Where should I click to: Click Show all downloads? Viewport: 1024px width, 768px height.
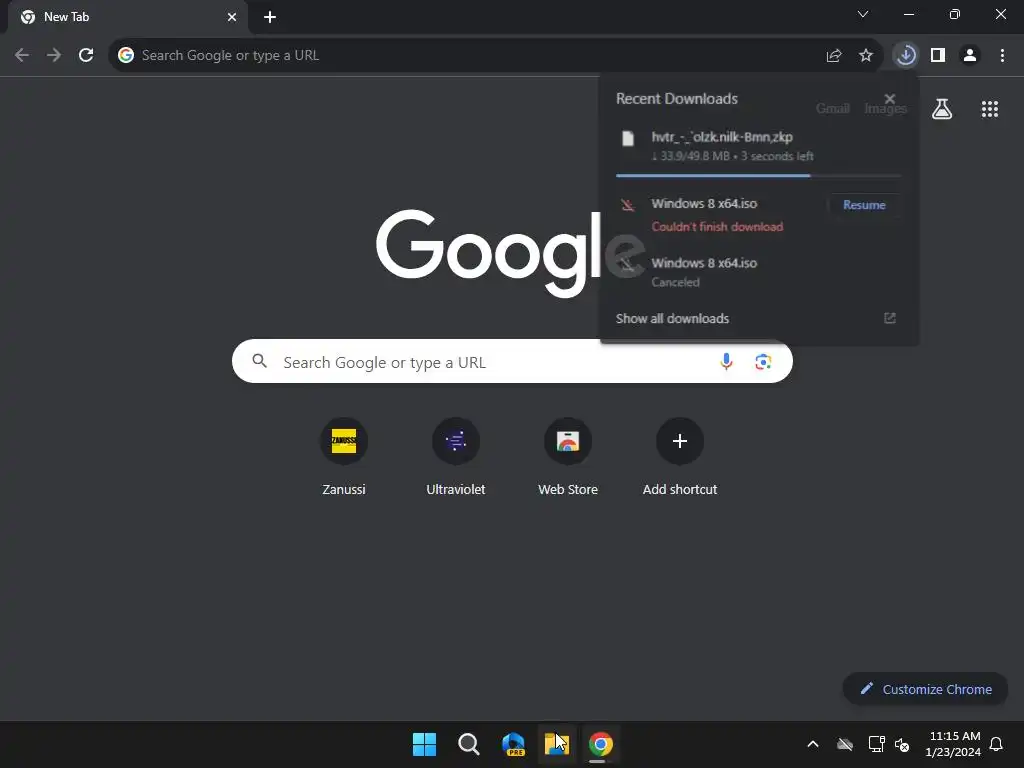[672, 319]
